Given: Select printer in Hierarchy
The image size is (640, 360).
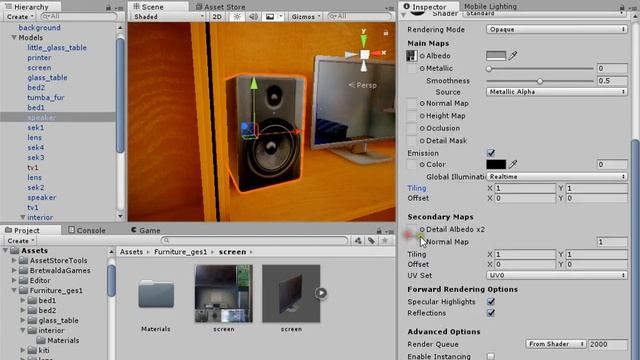Looking at the screenshot, I should [x=39, y=58].
